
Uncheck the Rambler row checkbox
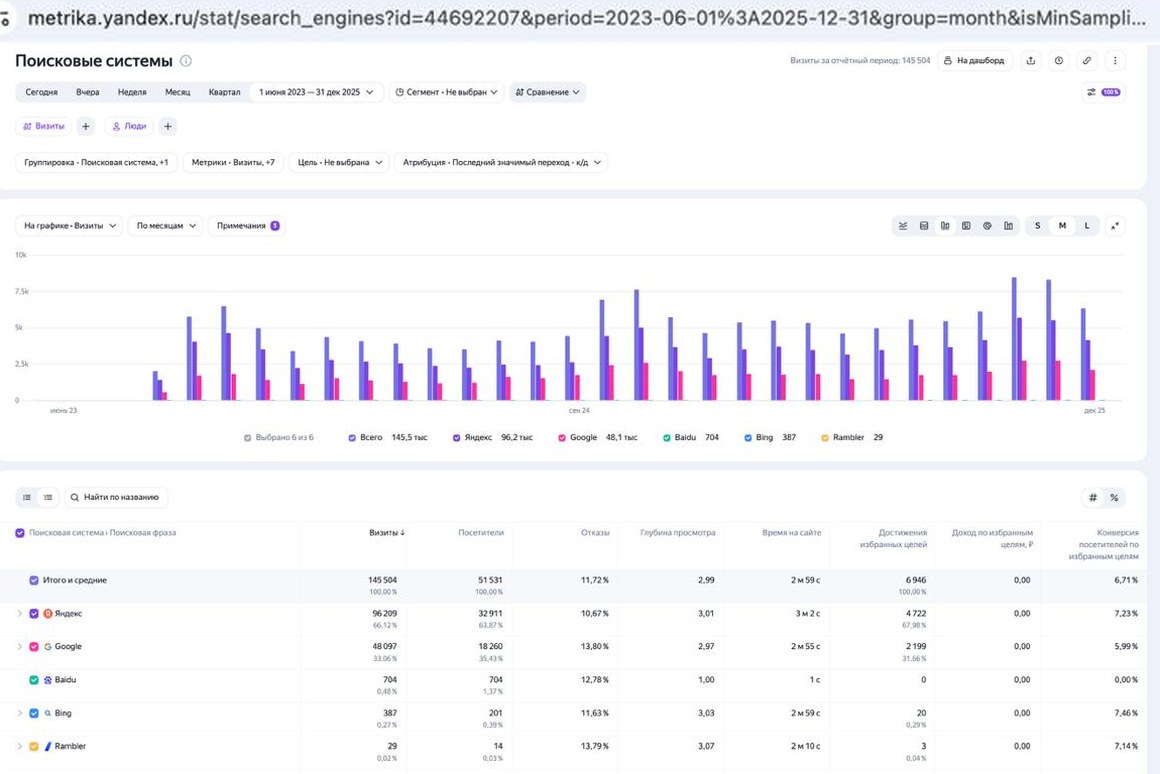point(34,747)
